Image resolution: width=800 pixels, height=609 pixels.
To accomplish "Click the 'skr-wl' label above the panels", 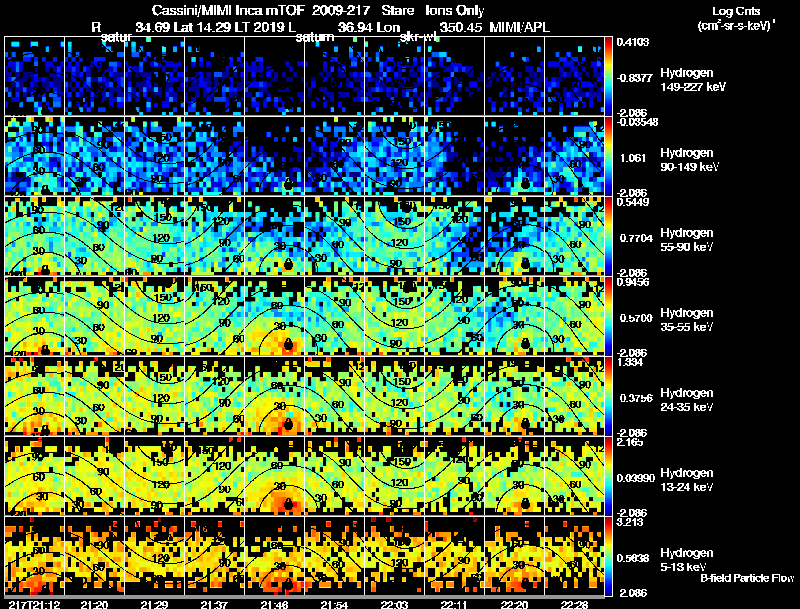I will pos(416,37).
